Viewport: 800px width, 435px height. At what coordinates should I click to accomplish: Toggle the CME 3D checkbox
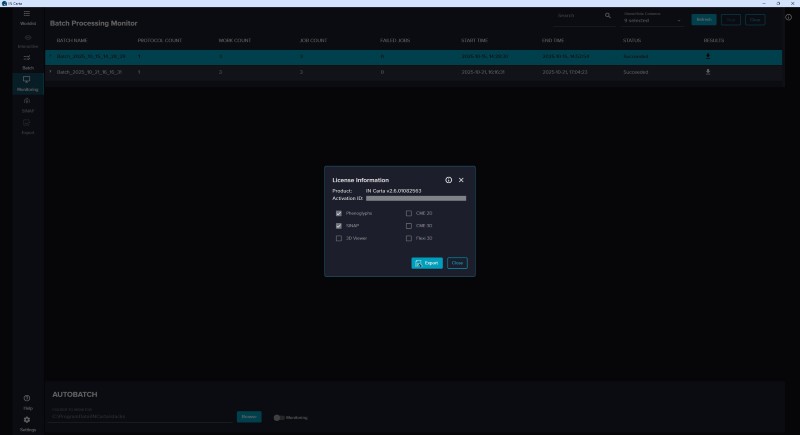(409, 226)
